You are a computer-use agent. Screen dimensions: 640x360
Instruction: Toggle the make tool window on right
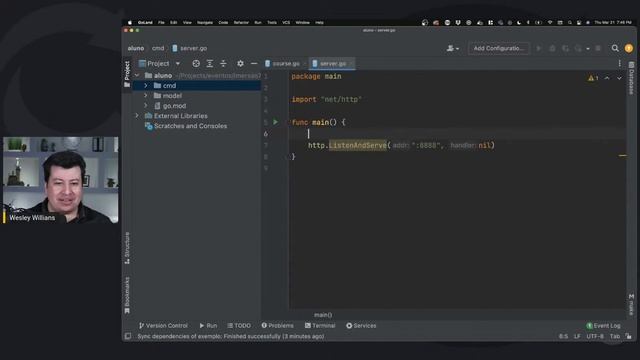pos(631,304)
